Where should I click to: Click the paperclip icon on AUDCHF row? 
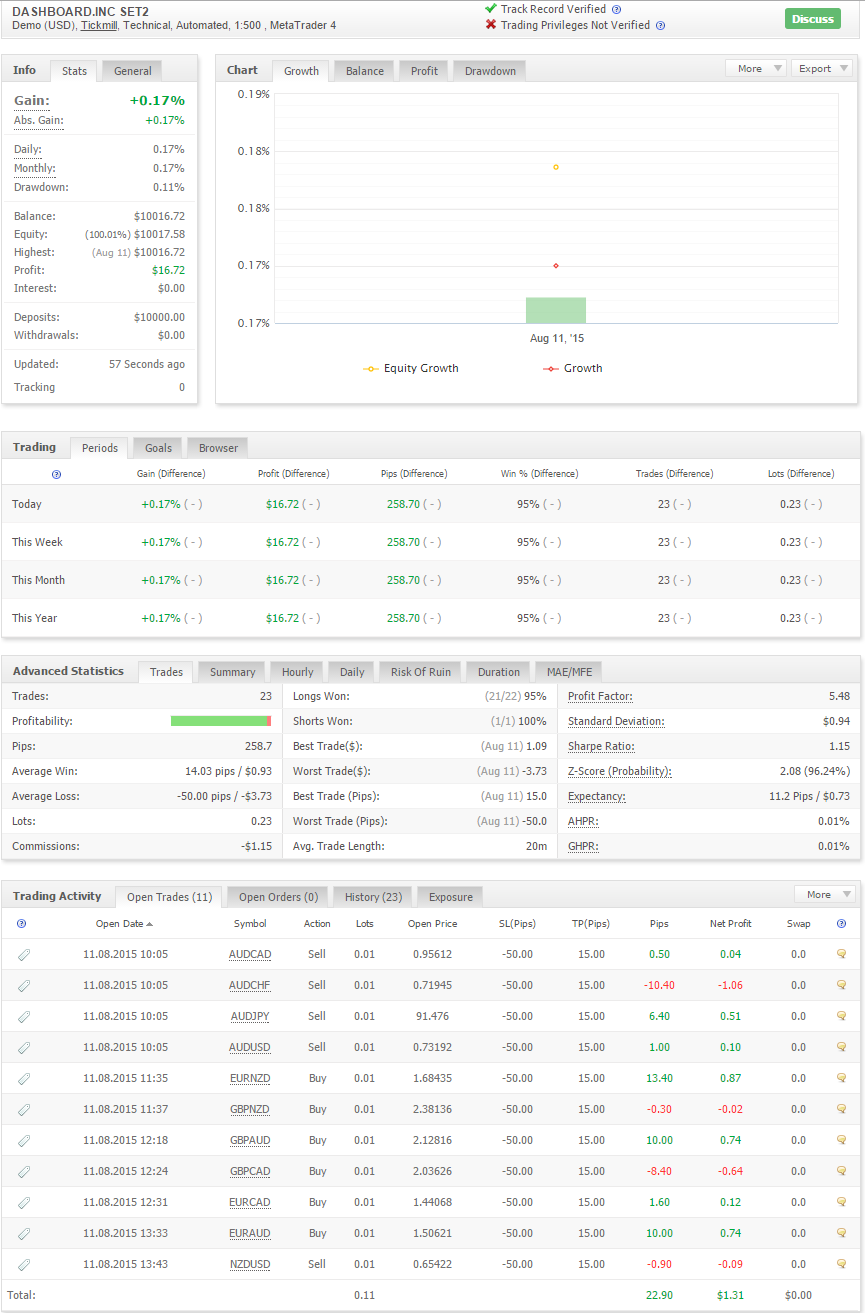point(24,985)
